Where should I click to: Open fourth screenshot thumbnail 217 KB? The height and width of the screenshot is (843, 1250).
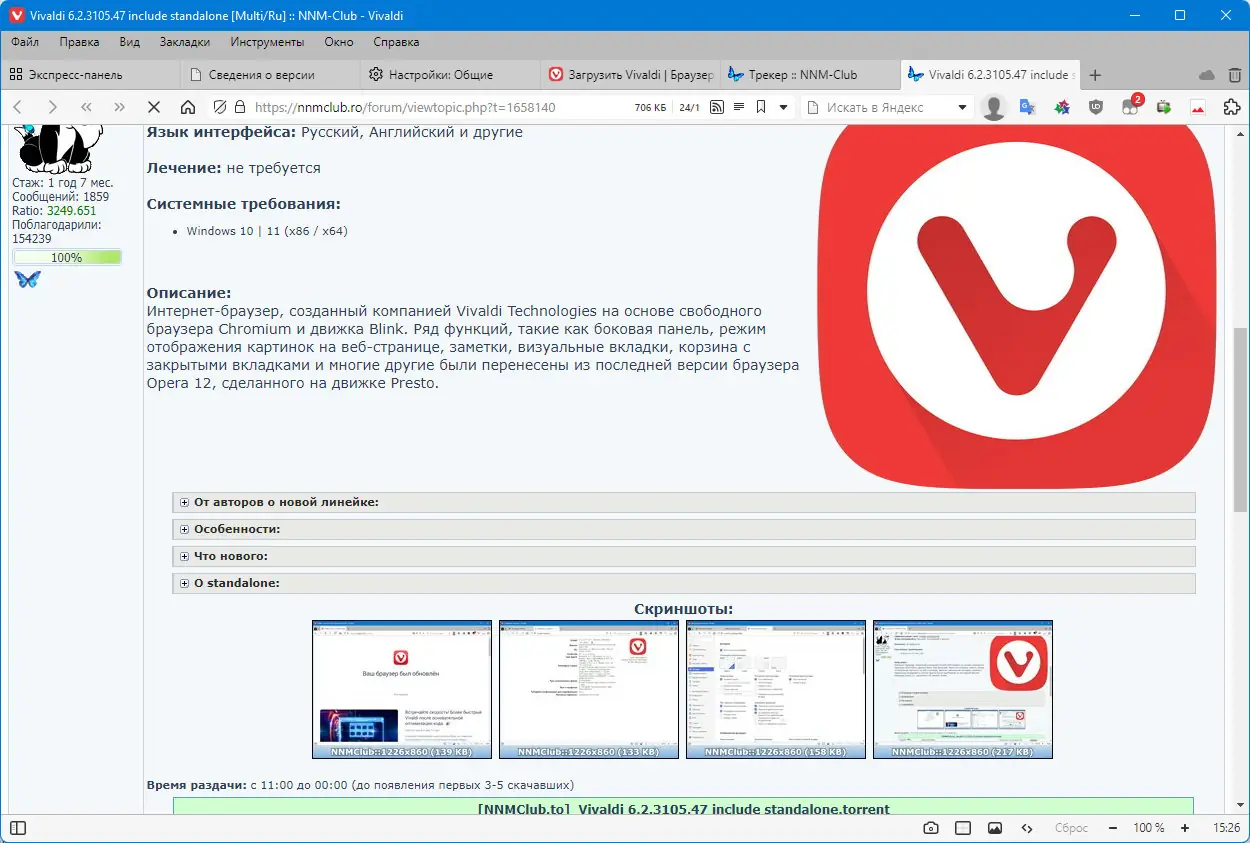click(963, 689)
